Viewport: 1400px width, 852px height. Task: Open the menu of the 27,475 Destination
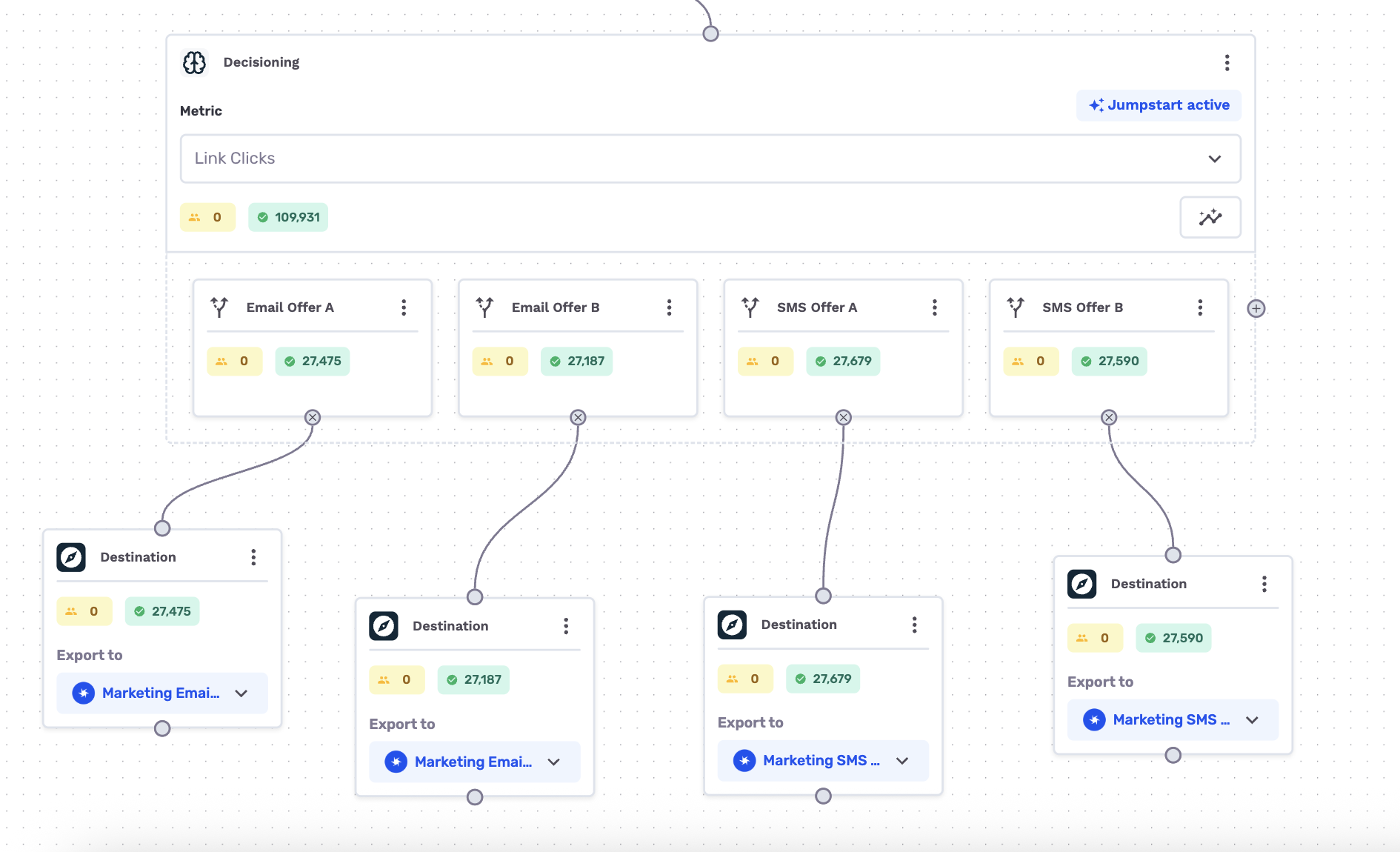pos(253,557)
